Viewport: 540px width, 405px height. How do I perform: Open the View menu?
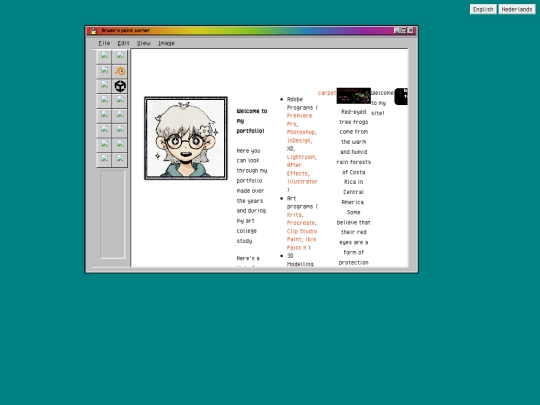[144, 43]
